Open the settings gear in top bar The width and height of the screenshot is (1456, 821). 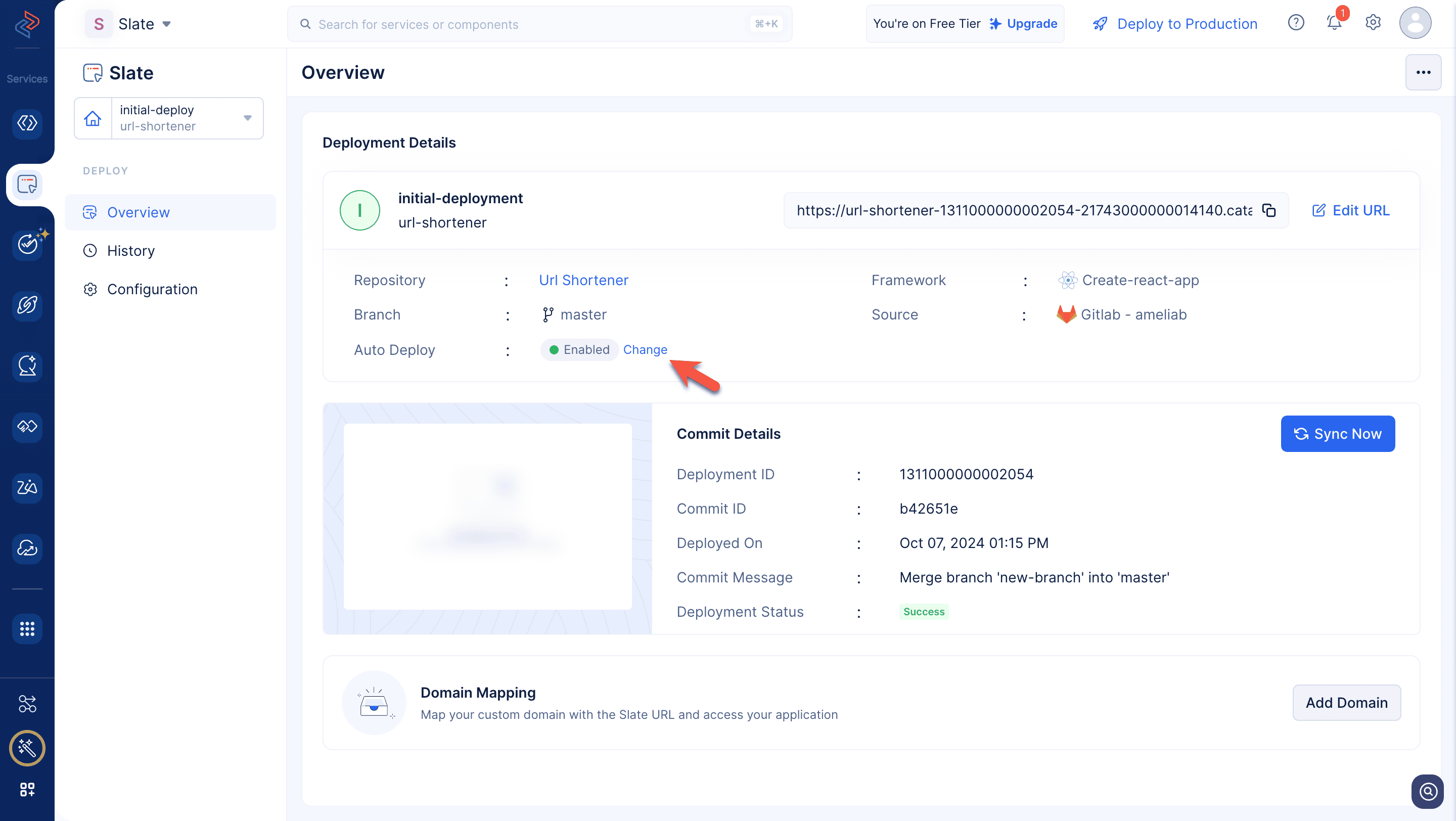pyautogui.click(x=1373, y=23)
